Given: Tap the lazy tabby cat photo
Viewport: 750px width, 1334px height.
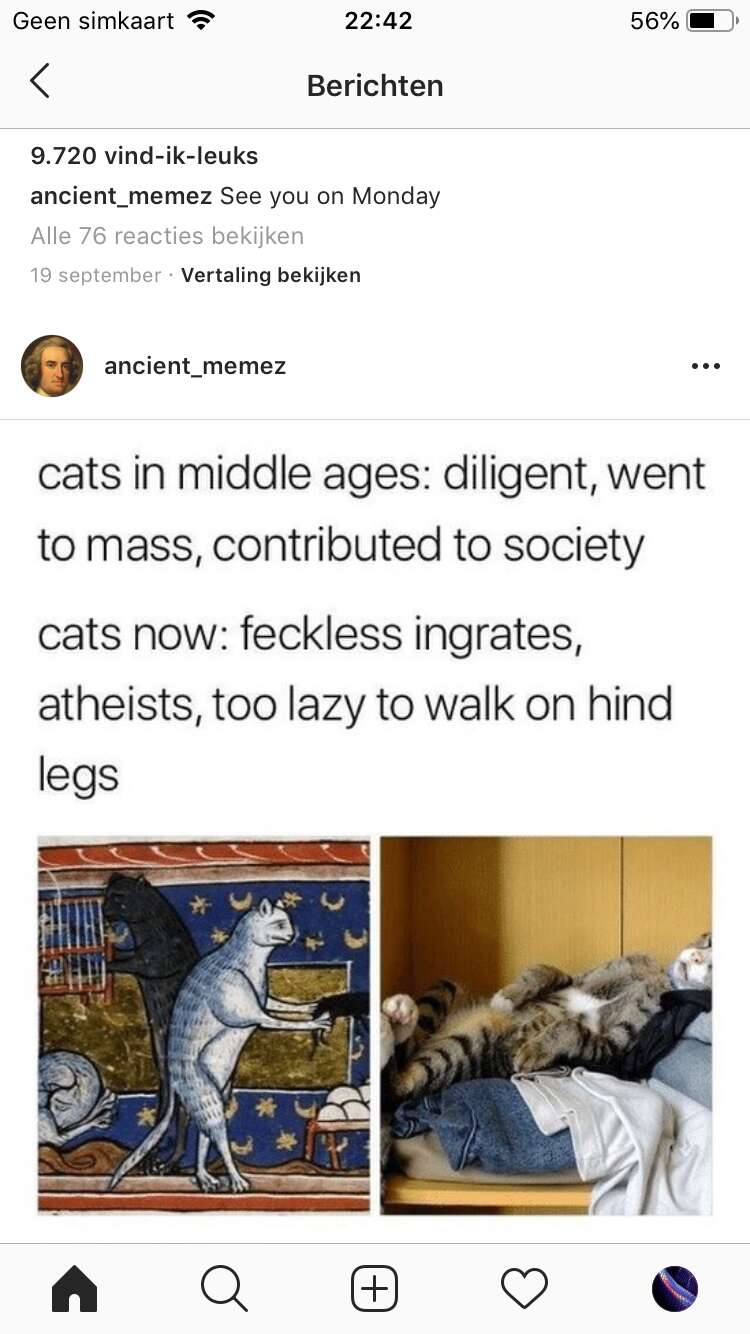Looking at the screenshot, I should pyautogui.click(x=546, y=1025).
